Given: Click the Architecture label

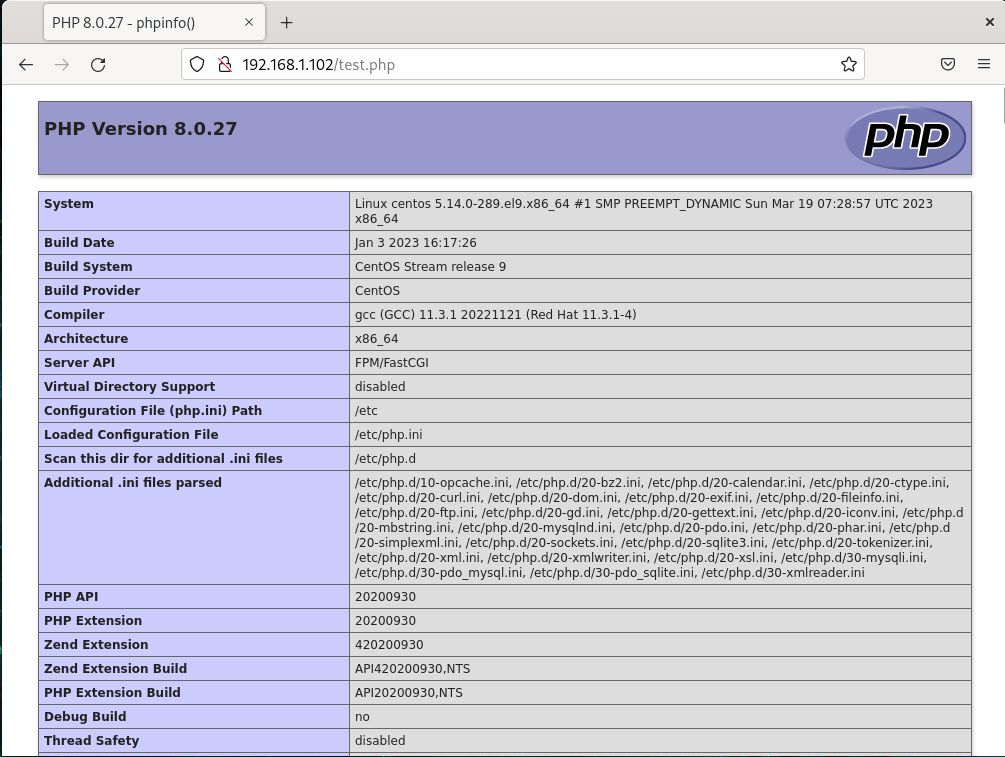Looking at the screenshot, I should point(86,338).
